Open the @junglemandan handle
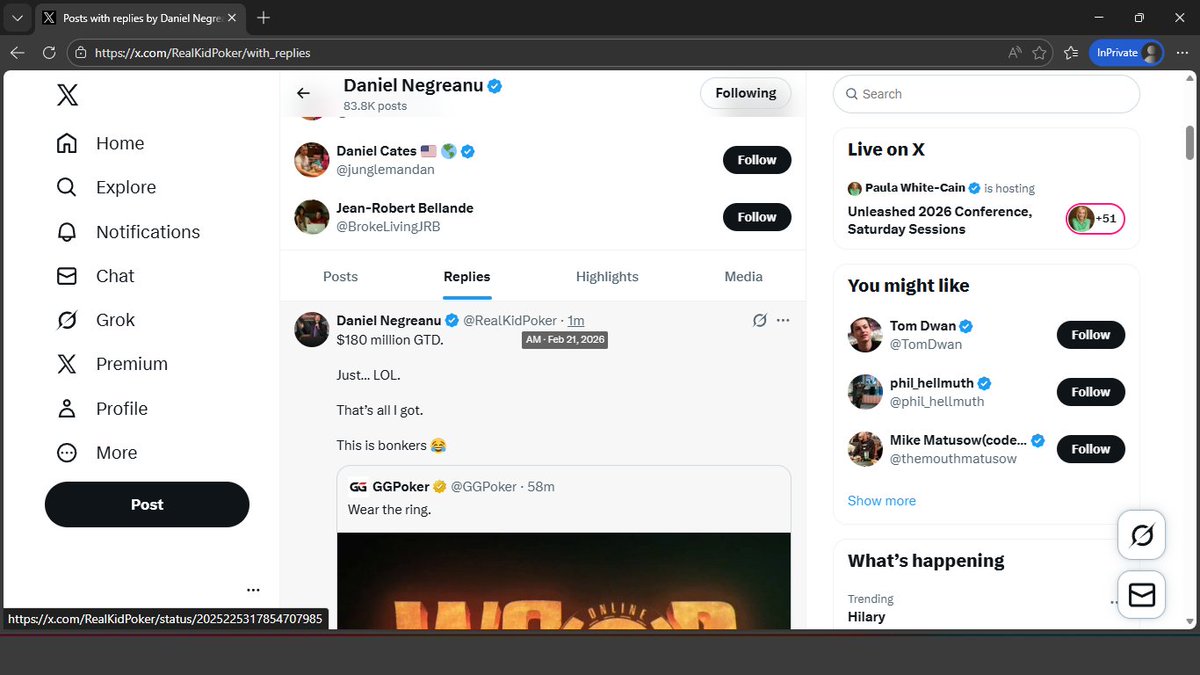The image size is (1200, 675). (x=385, y=170)
